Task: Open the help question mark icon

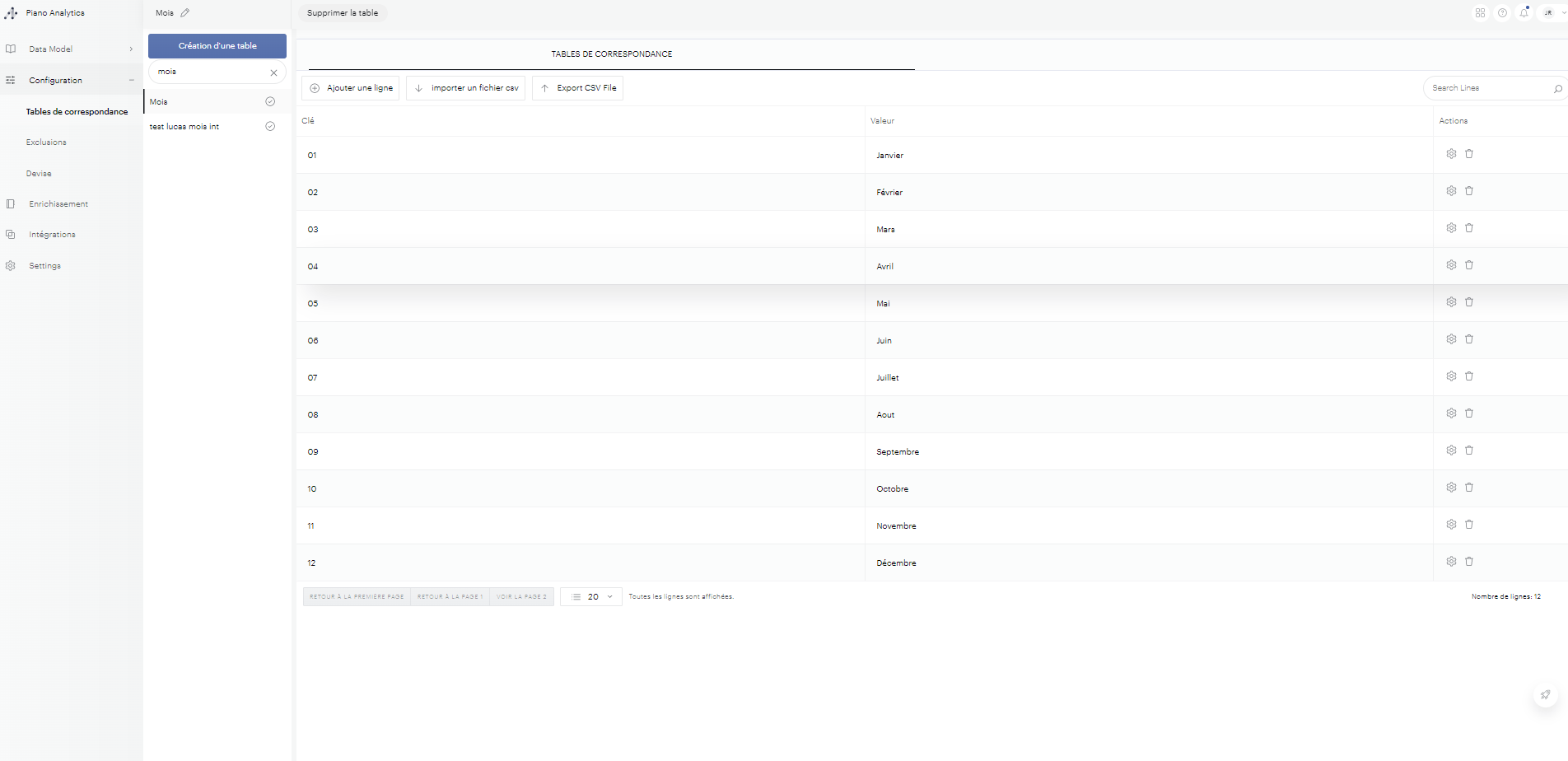Action: pos(1502,13)
